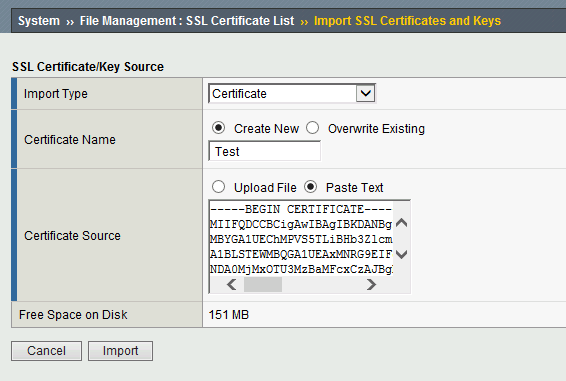The width and height of the screenshot is (566, 381).
Task: Select the Upload File radio button
Action: [x=218, y=187]
